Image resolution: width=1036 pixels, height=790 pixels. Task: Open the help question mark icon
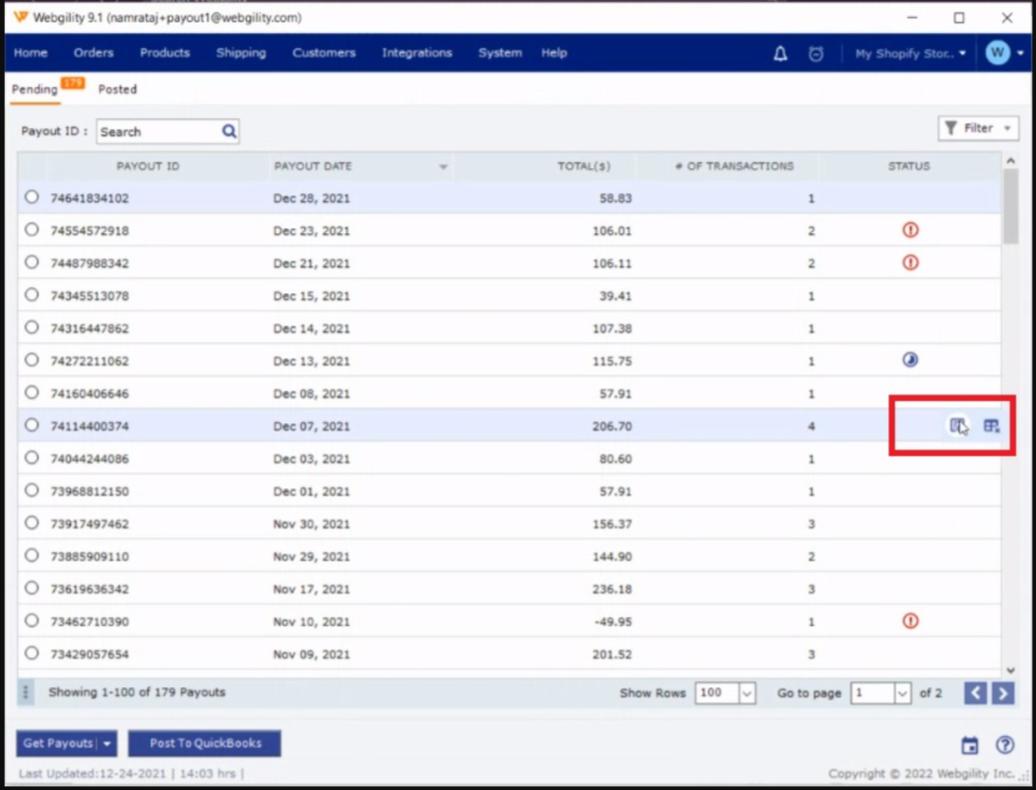click(1005, 745)
